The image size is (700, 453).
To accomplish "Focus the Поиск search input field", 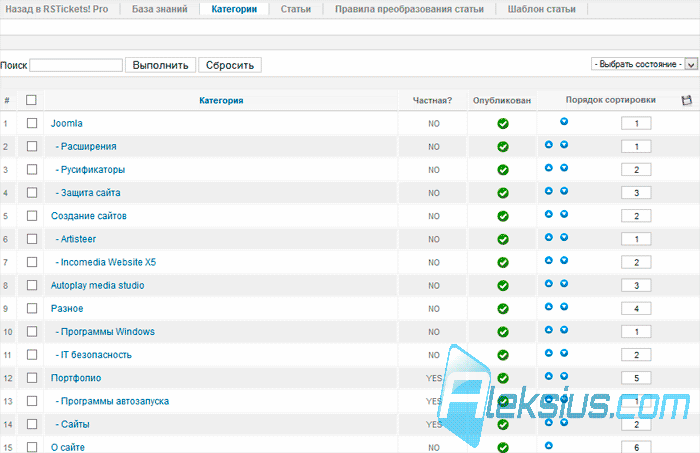I will [x=76, y=65].
